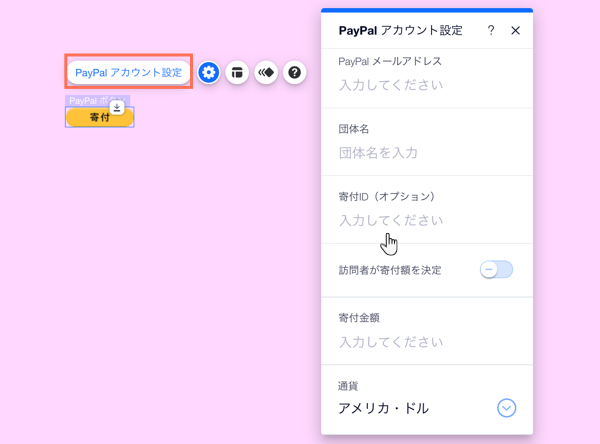600x444 pixels.
Task: Click the blue gear settings icon
Action: [x=209, y=72]
